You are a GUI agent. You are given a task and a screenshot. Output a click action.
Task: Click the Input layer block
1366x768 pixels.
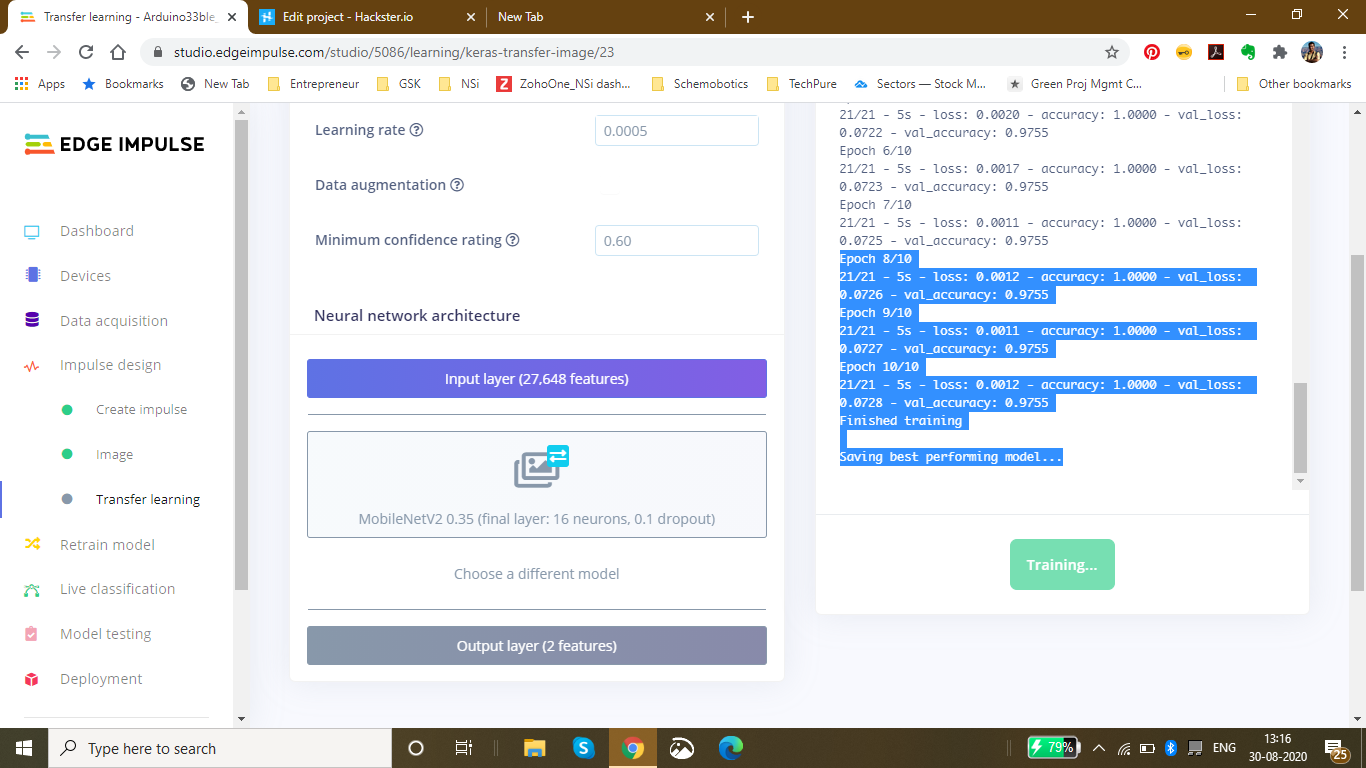(536, 378)
